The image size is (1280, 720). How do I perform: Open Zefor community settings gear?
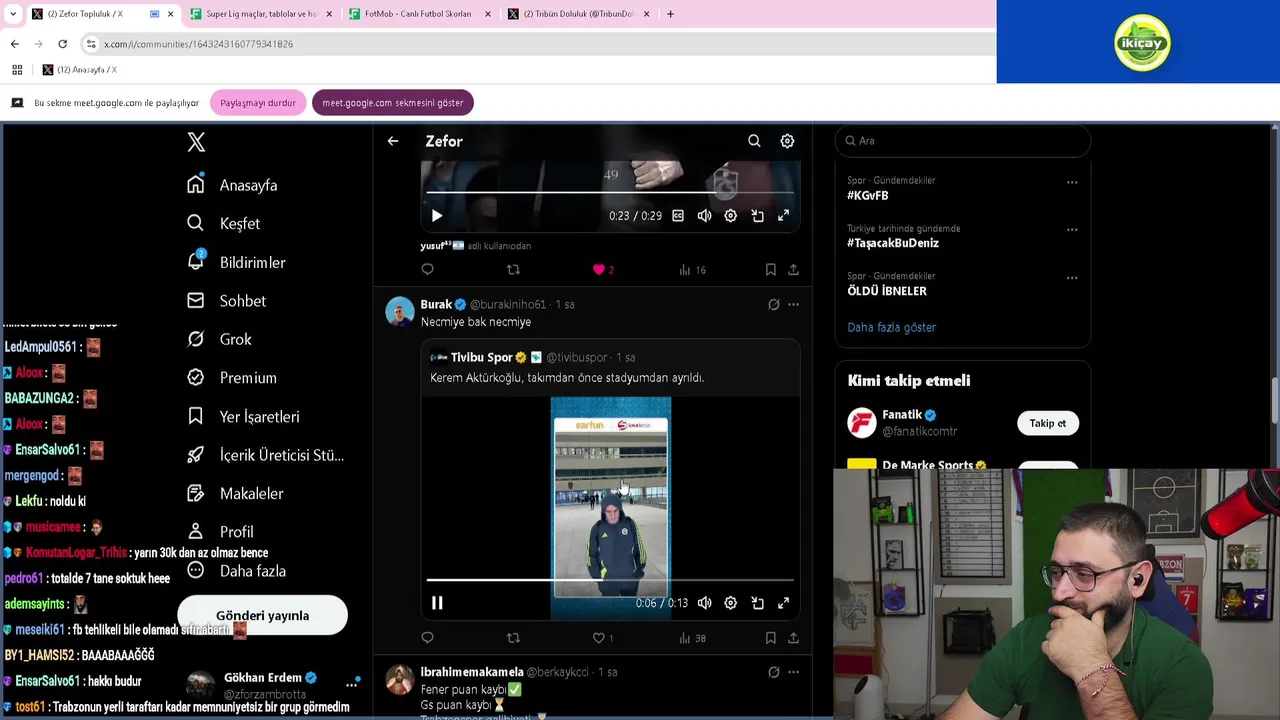coord(787,141)
